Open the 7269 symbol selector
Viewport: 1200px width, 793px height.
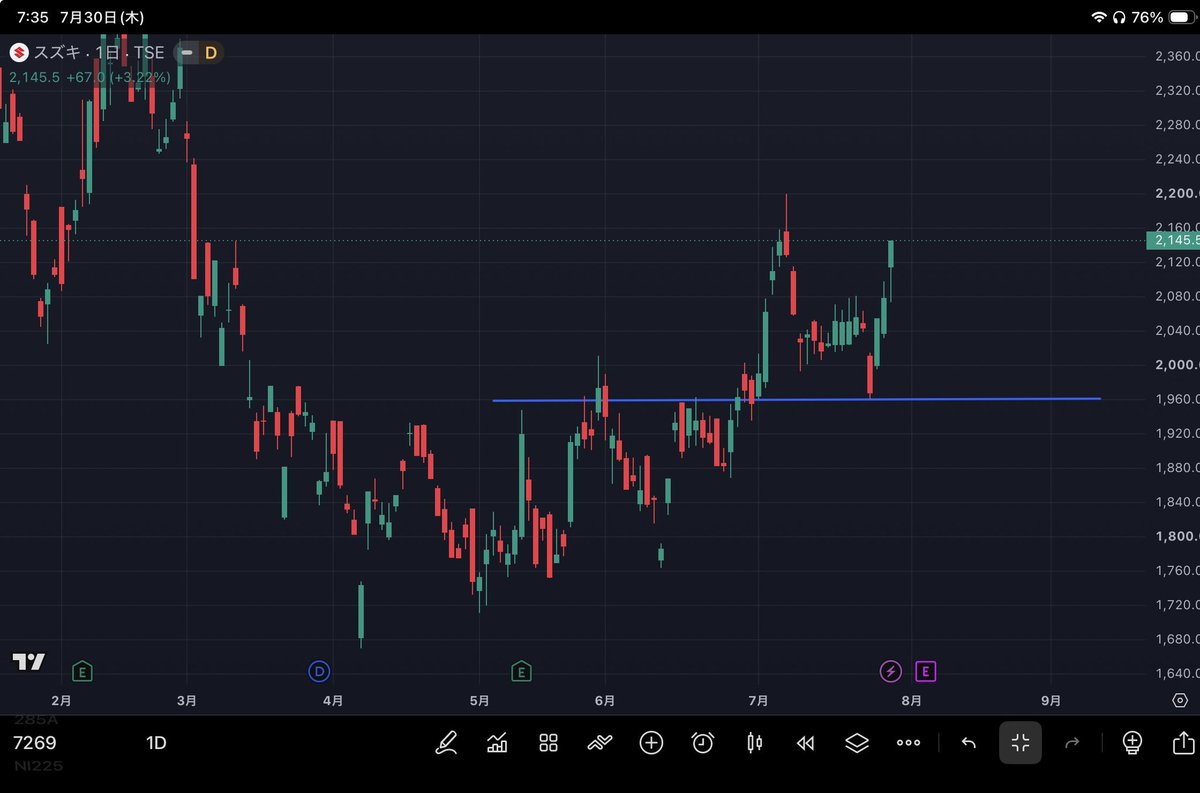[x=35, y=743]
